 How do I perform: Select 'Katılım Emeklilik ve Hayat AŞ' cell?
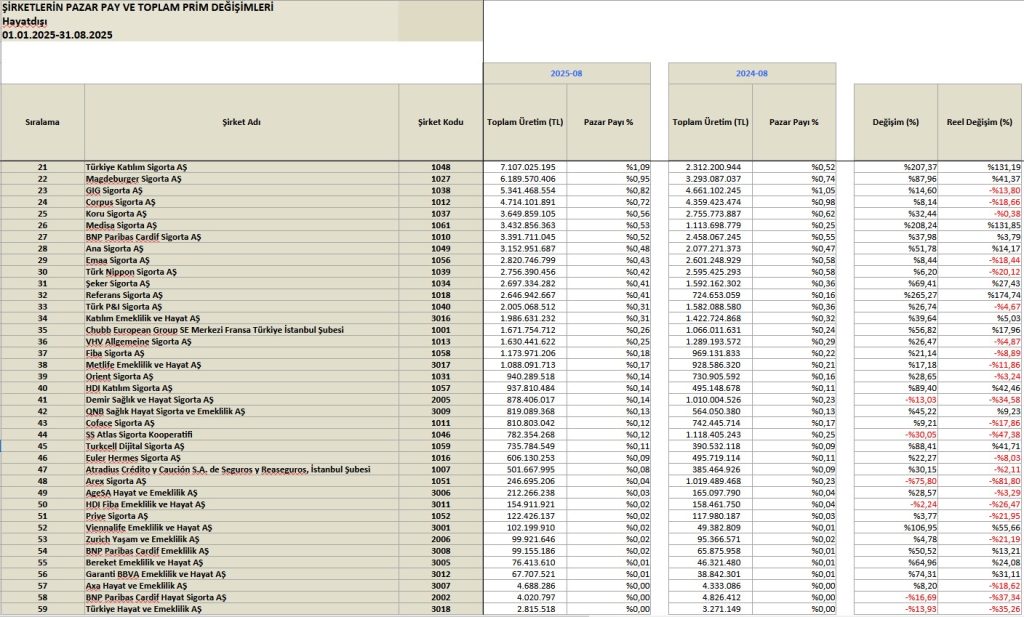[x=241, y=319]
